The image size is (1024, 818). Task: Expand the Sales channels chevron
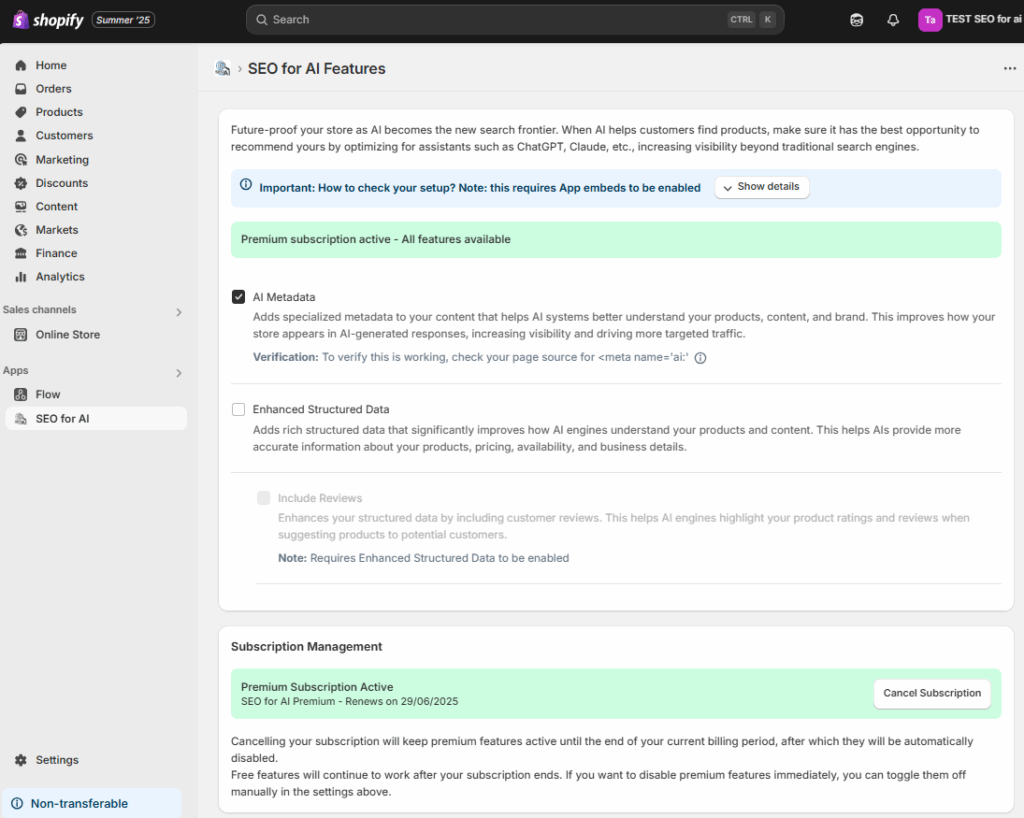tap(178, 312)
